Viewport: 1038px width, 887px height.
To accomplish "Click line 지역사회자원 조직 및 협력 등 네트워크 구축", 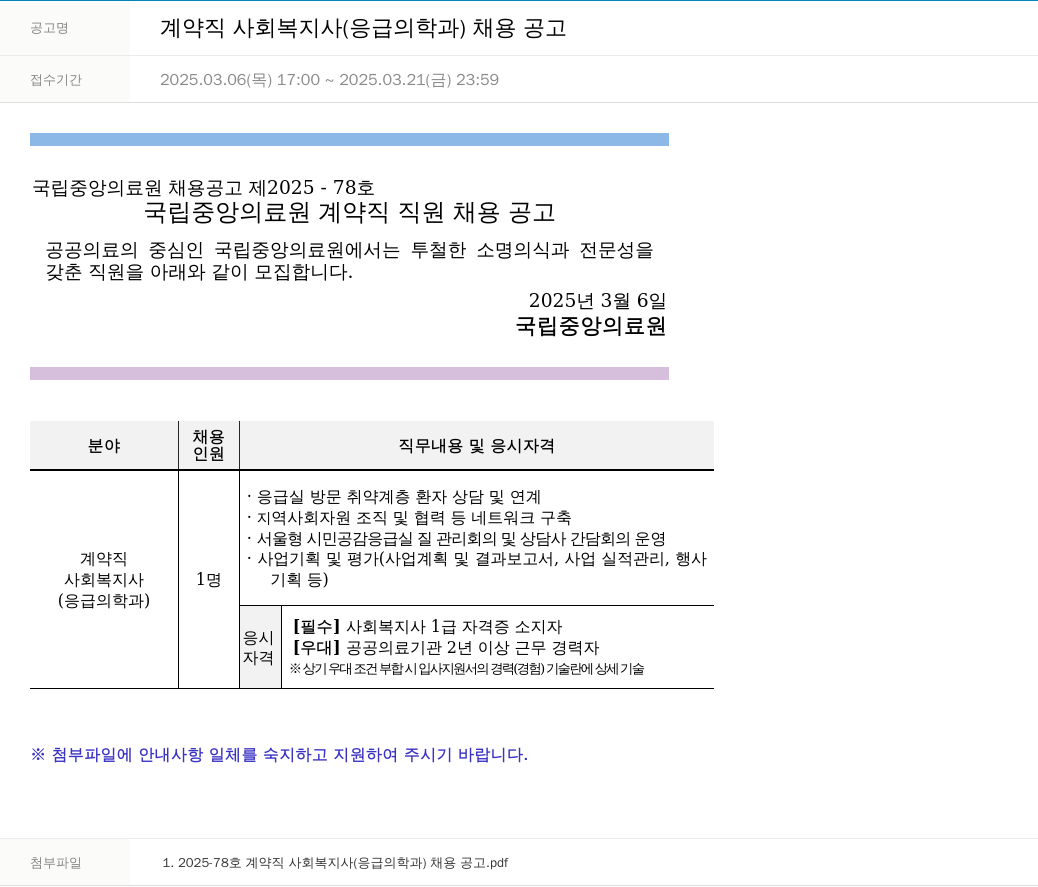I will click(408, 518).
